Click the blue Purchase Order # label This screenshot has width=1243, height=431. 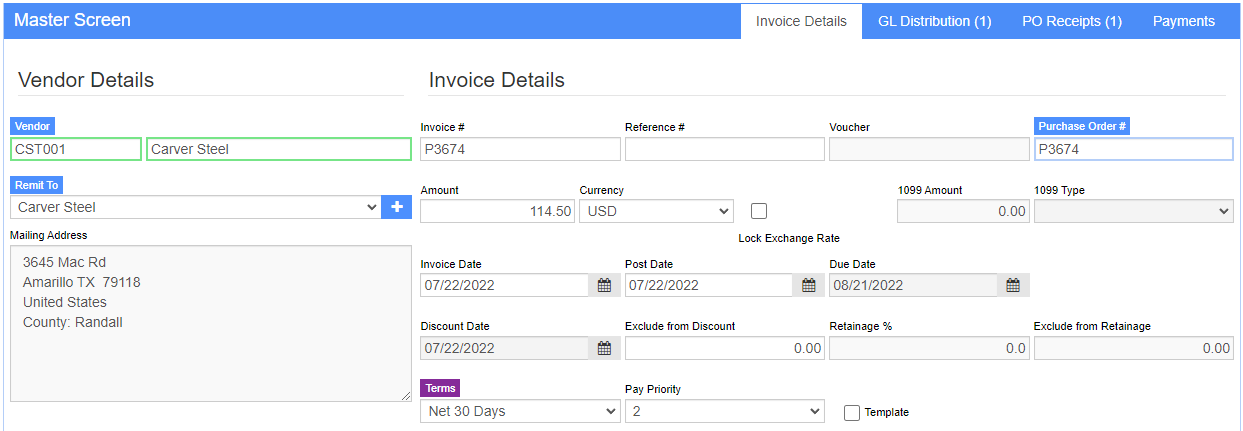click(x=1082, y=126)
